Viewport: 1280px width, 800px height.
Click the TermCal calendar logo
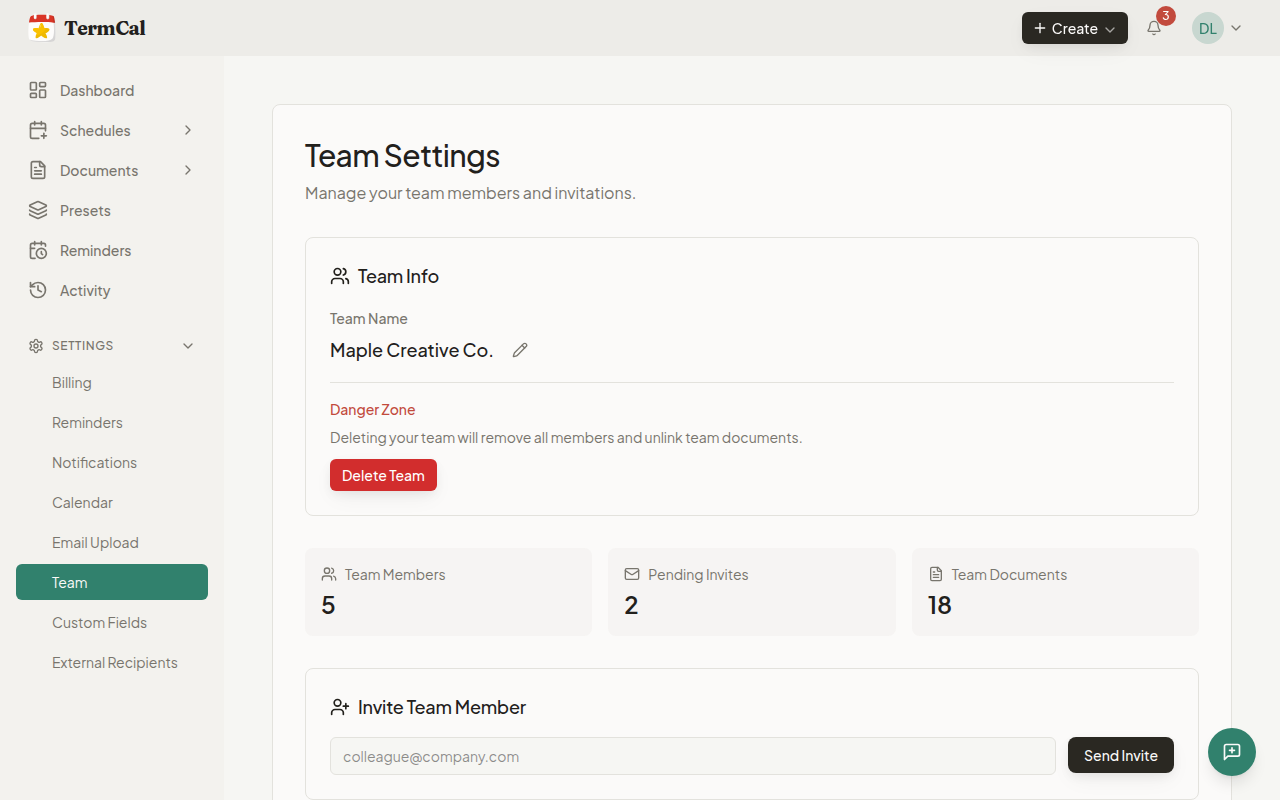(41, 27)
